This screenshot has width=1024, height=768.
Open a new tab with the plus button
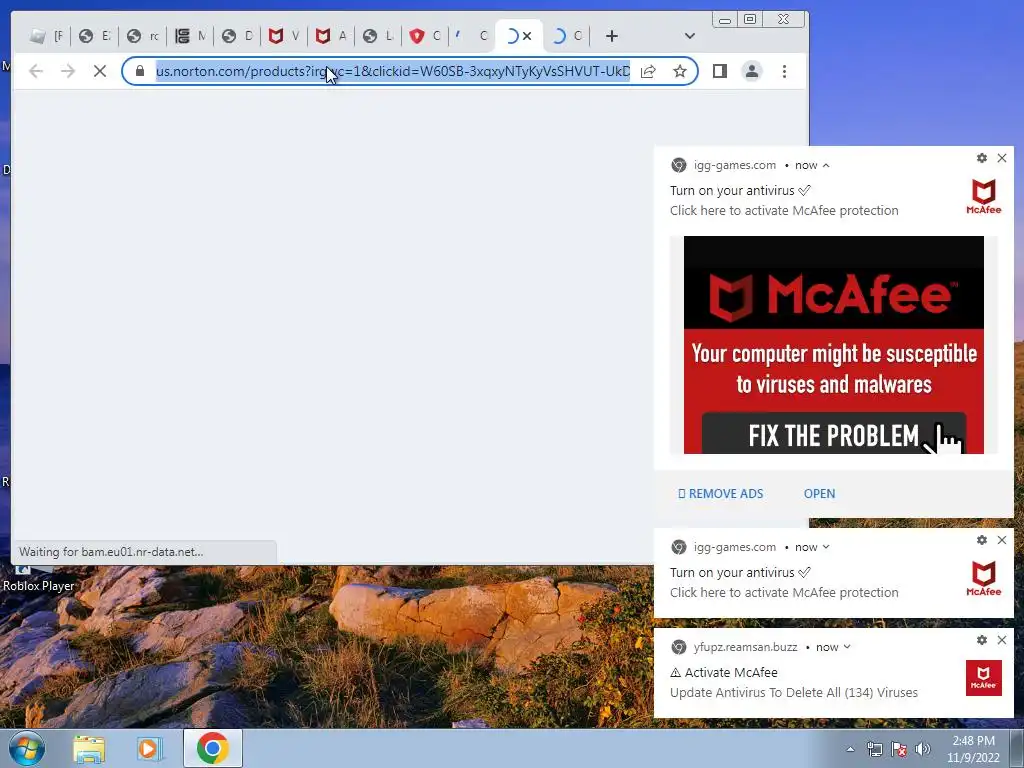(611, 37)
